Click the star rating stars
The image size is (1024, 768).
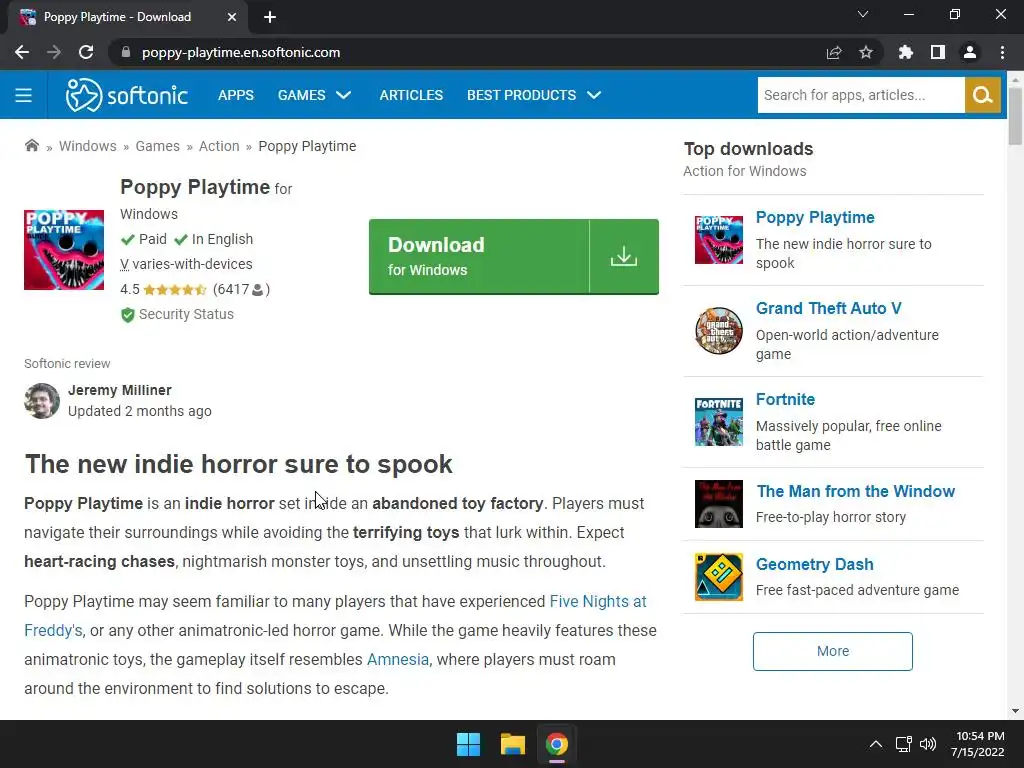pyautogui.click(x=174, y=289)
